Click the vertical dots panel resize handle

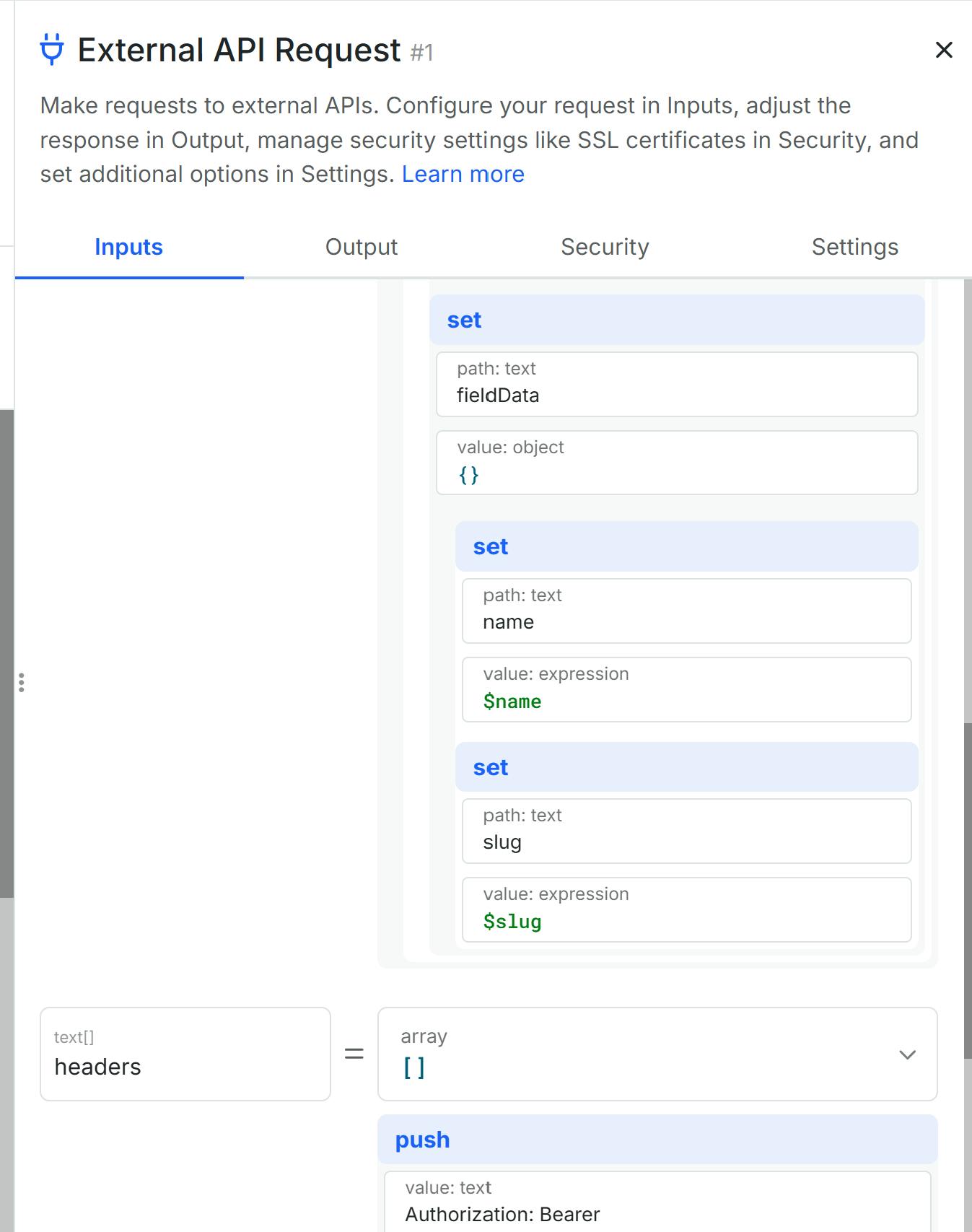pos(22,682)
